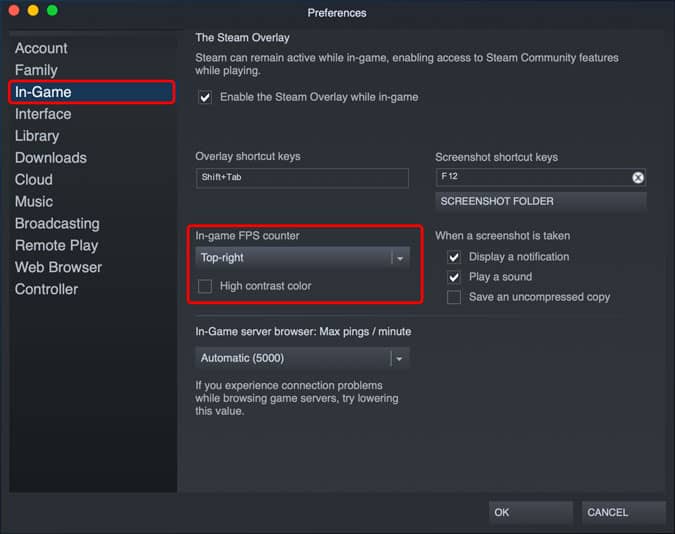
Task: Clear the F12 screenshot shortcut key
Action: coord(638,177)
